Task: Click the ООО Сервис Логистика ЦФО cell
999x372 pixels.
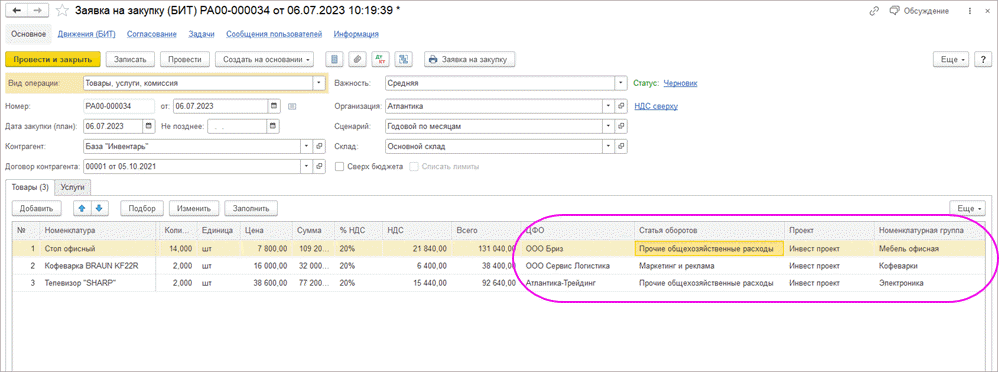Action: pyautogui.click(x=578, y=266)
